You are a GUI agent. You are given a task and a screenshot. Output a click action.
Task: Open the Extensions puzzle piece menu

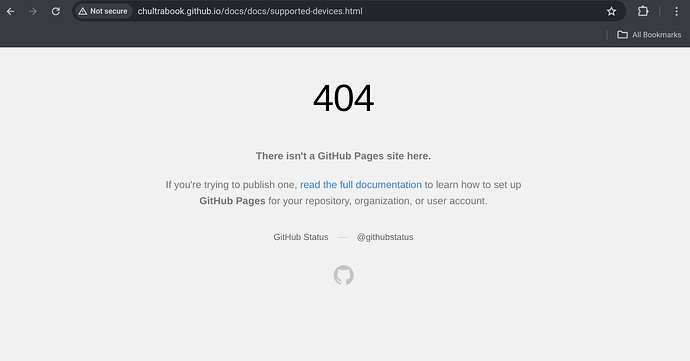(643, 11)
